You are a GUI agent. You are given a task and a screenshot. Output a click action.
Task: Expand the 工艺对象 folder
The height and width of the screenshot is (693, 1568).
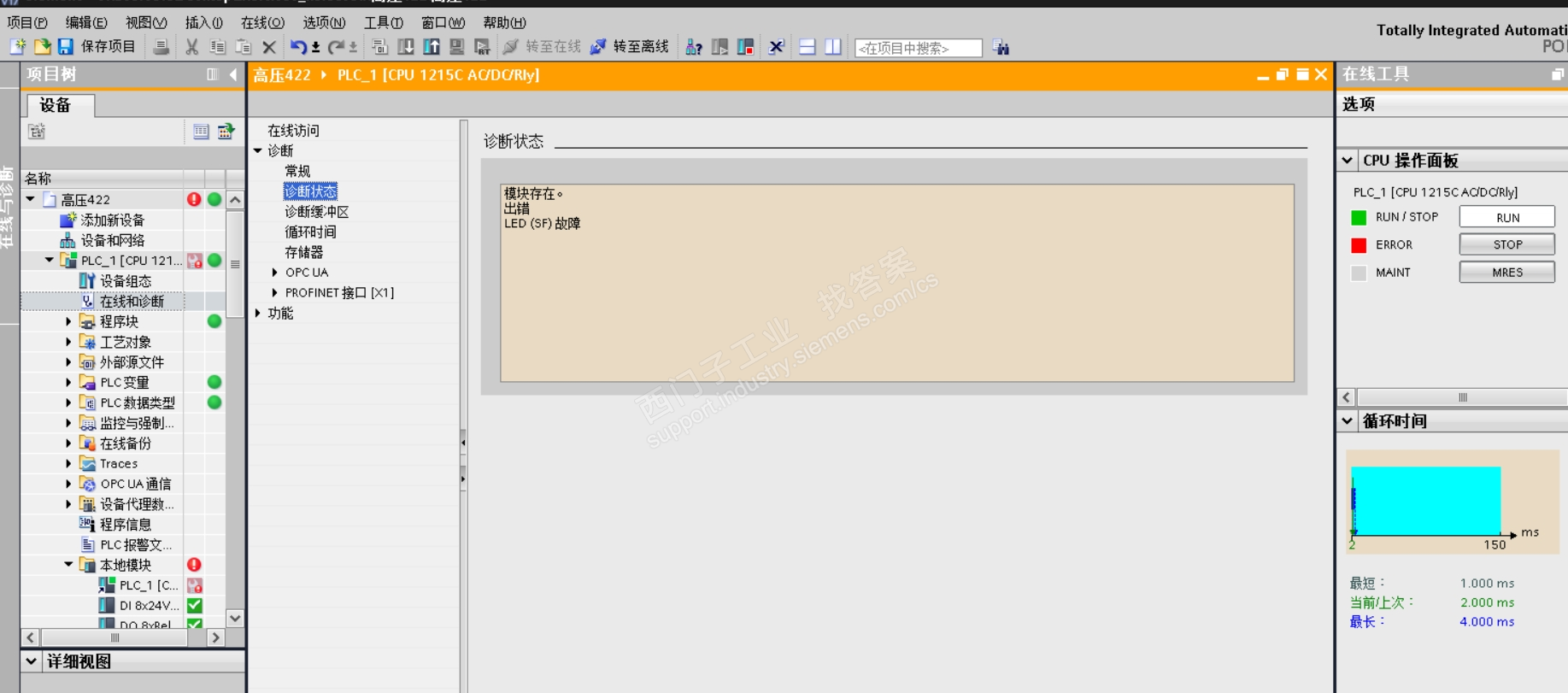click(x=69, y=342)
